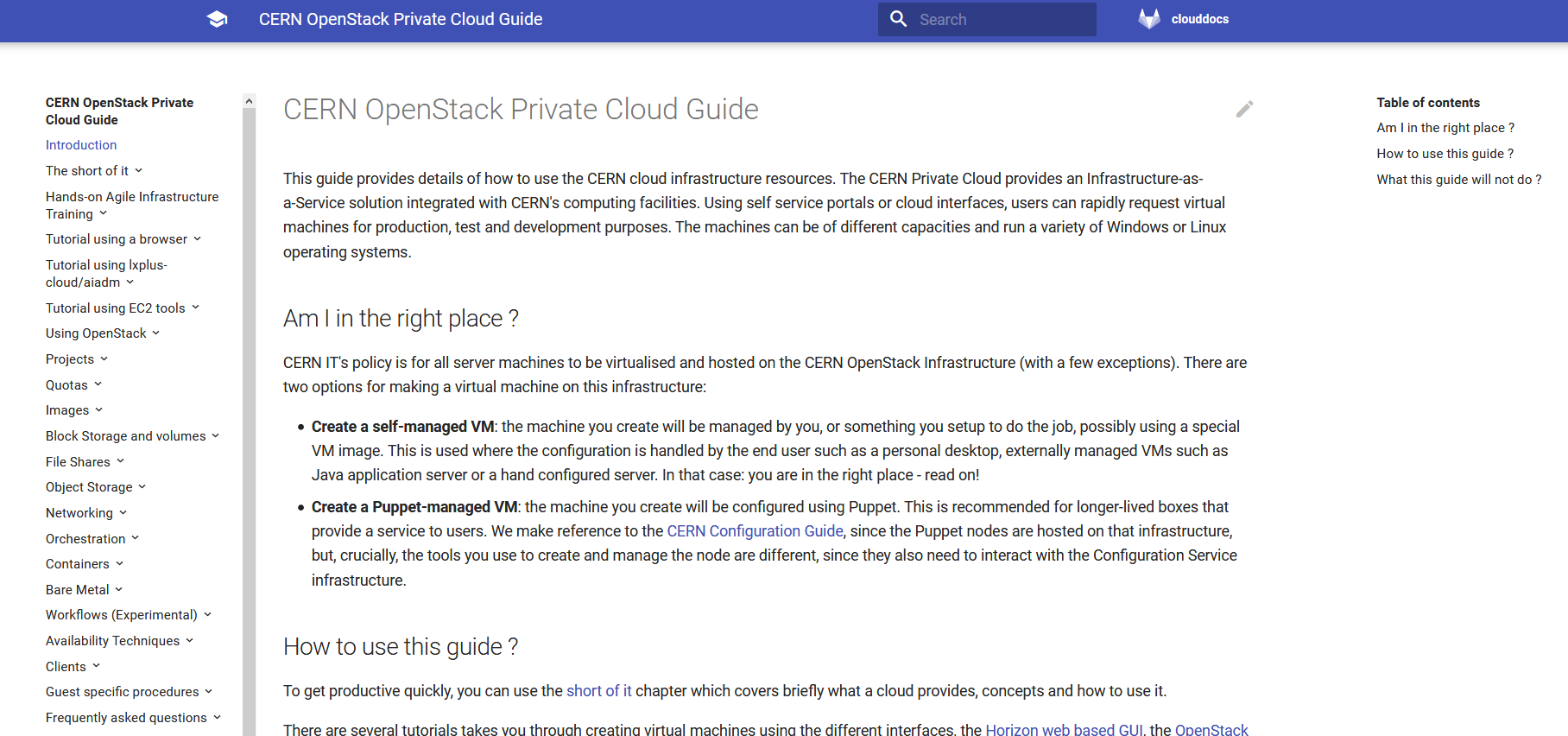The width and height of the screenshot is (1568, 736).
Task: Click sidebar title CERN OpenStack Private Cloud Guide
Action: (119, 111)
